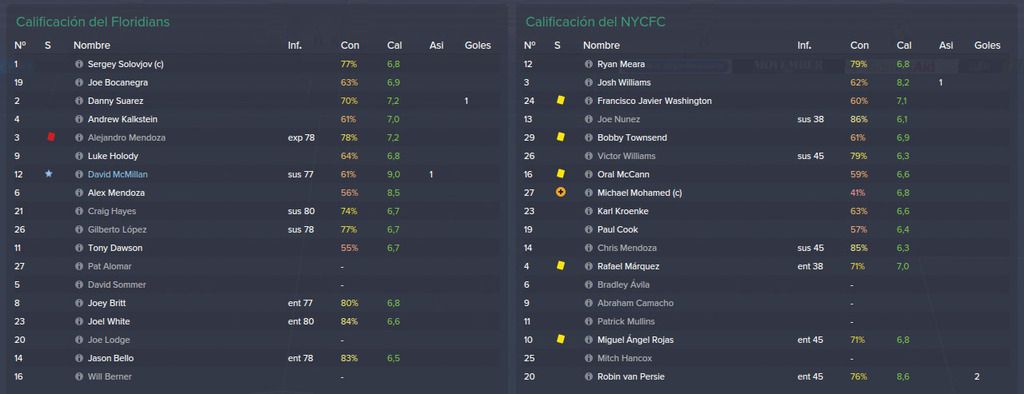Sort NYCFC players by Nombre header

coord(601,45)
